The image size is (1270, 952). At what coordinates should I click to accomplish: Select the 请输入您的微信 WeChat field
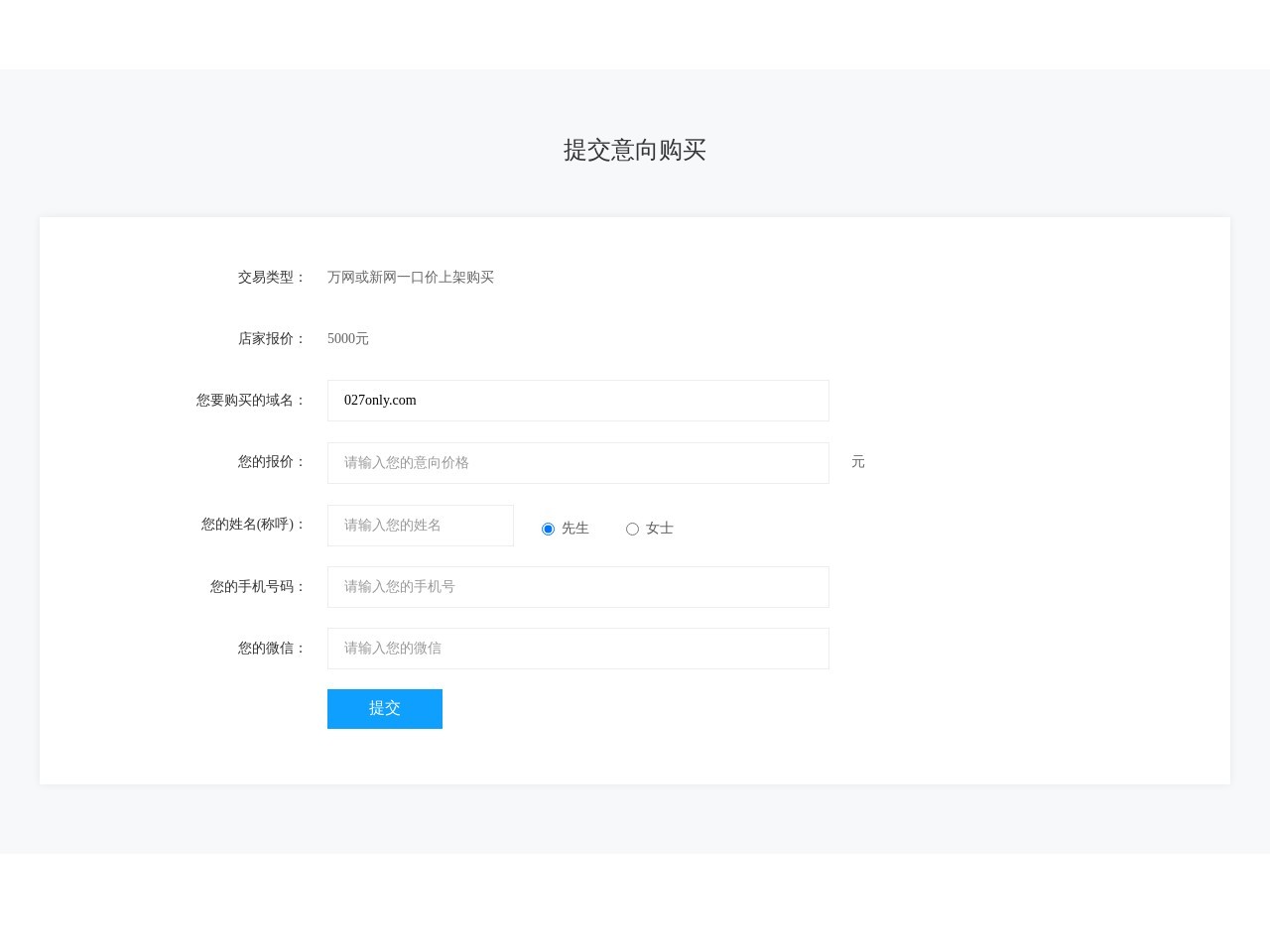pos(578,648)
